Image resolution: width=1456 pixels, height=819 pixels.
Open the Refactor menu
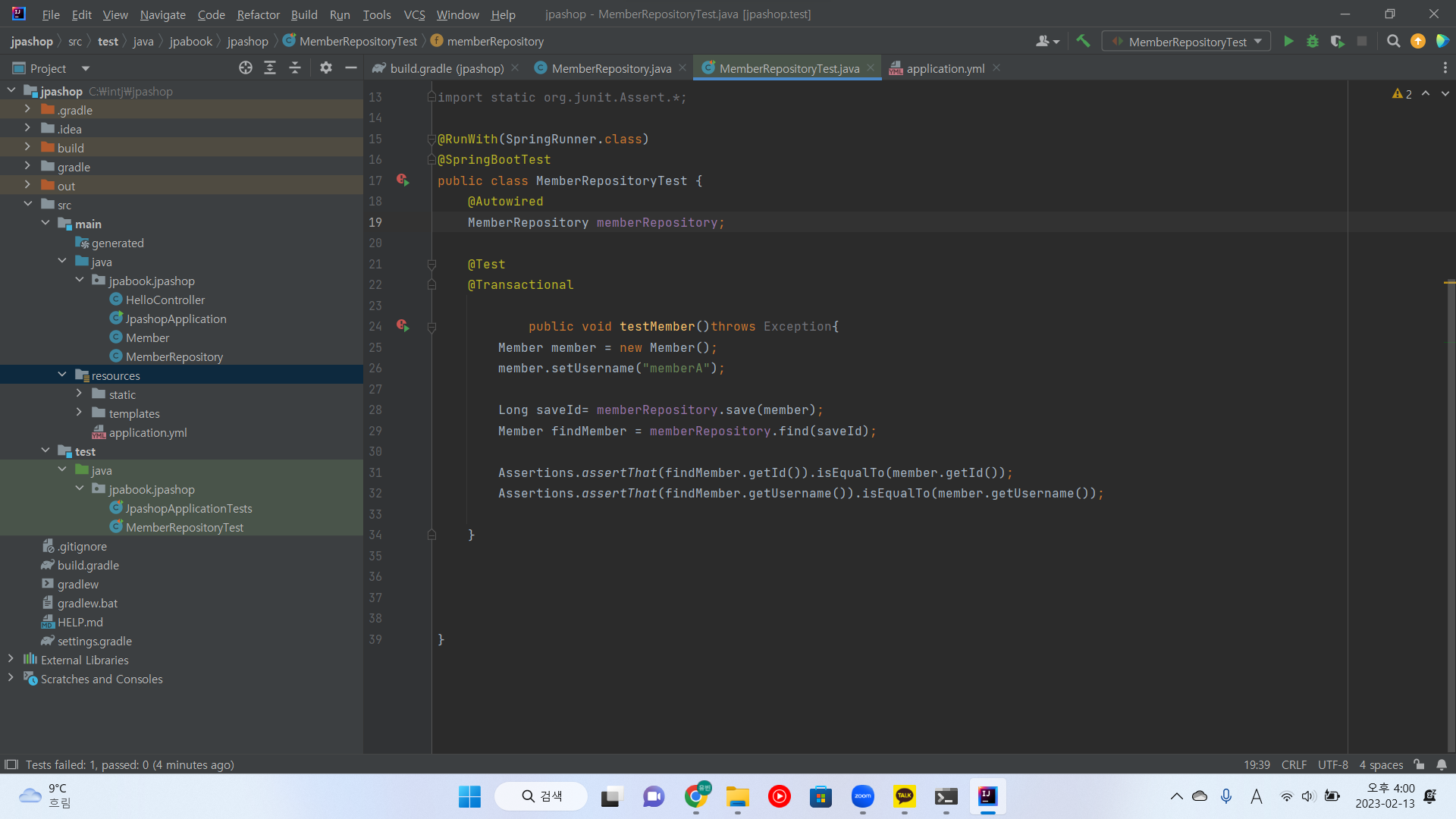(258, 14)
